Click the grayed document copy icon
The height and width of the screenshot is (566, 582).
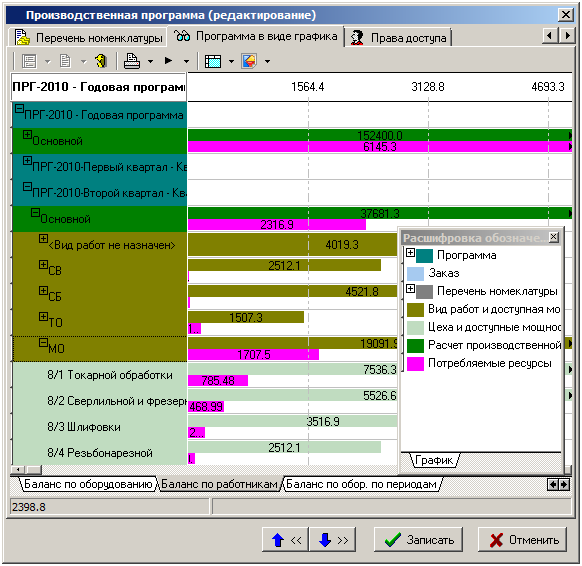click(x=65, y=61)
